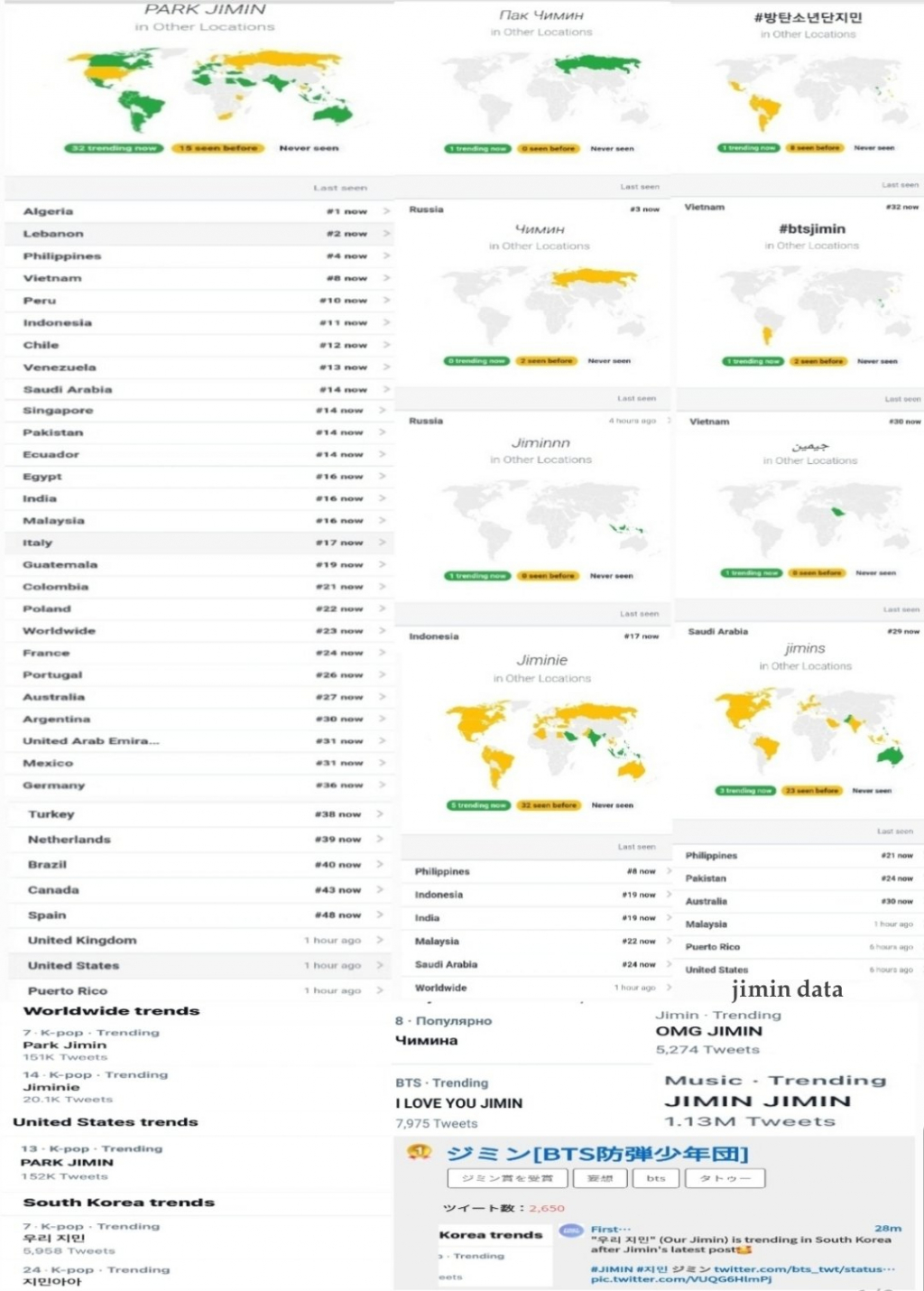This screenshot has width=924, height=1291.
Task: Select the Germany #36 now row
Action: click(199, 785)
